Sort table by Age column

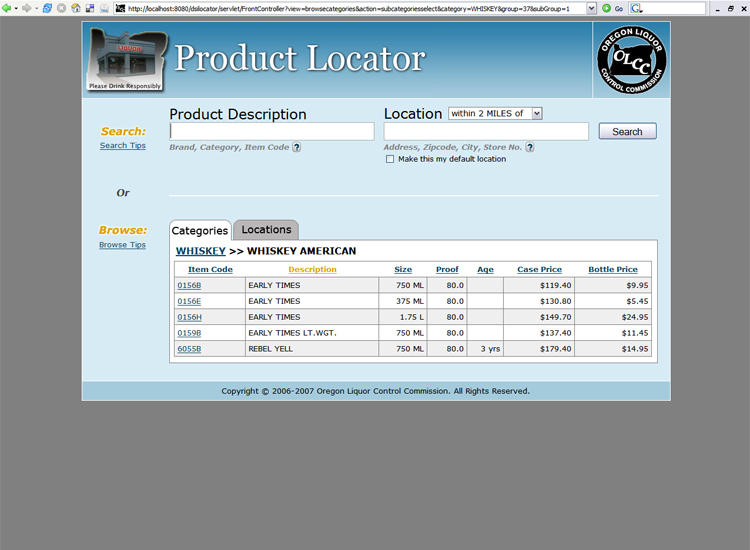pos(485,269)
